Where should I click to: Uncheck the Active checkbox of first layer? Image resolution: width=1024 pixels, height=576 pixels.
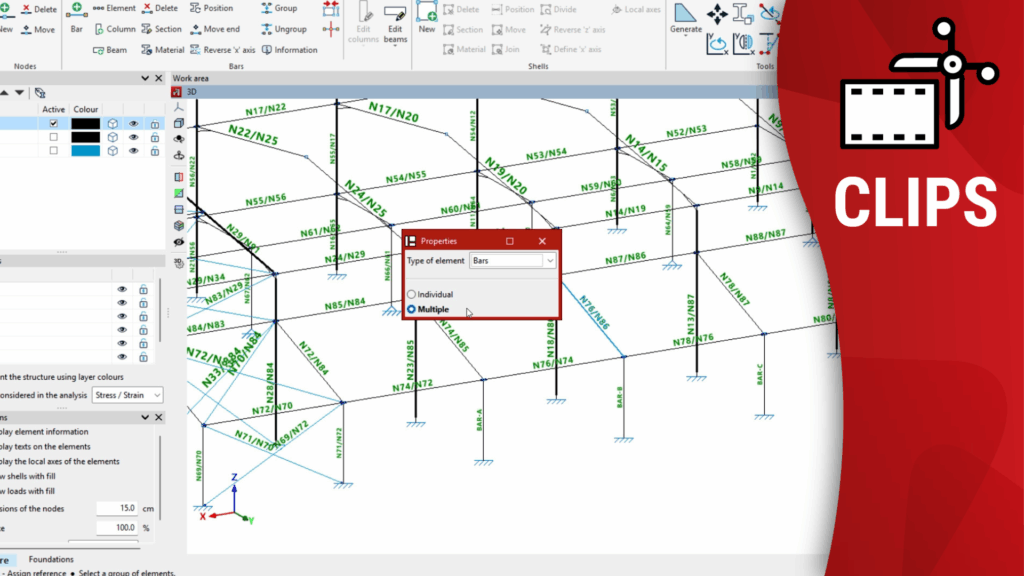tap(54, 124)
